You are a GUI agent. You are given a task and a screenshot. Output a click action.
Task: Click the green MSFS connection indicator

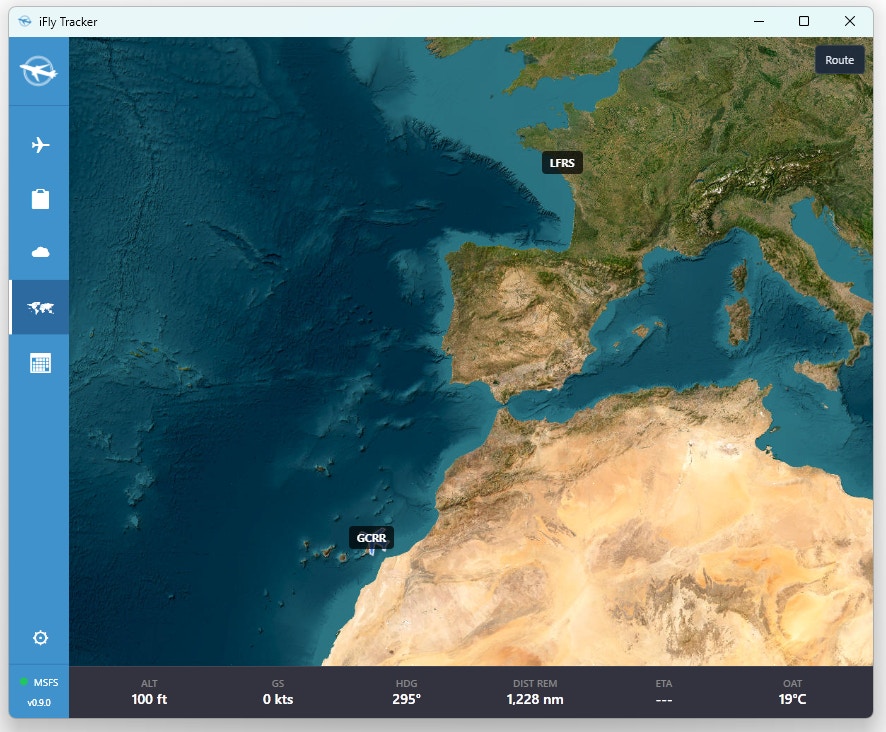tap(24, 682)
